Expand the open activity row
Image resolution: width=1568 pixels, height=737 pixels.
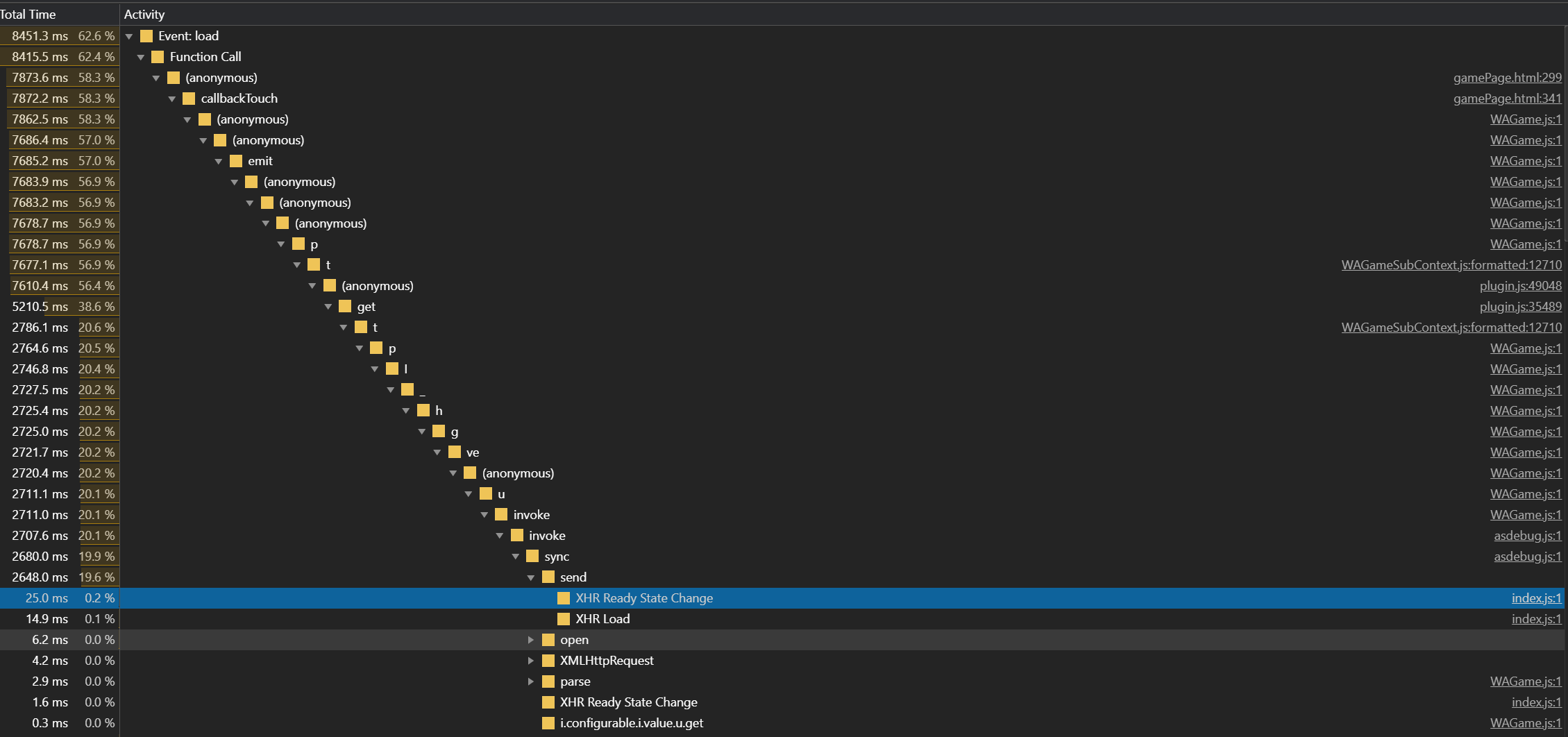(x=531, y=640)
